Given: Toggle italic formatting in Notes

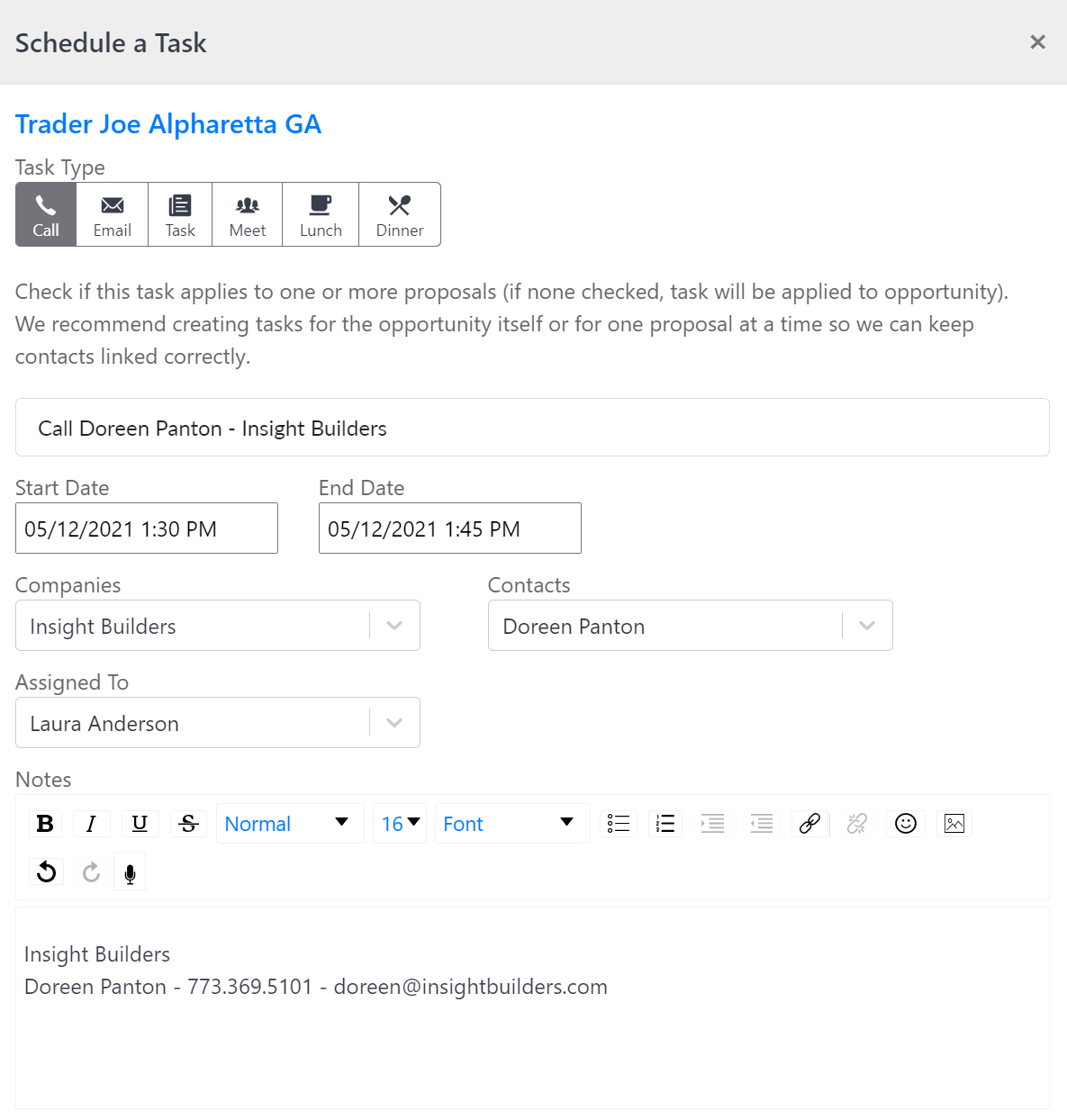Looking at the screenshot, I should point(91,824).
